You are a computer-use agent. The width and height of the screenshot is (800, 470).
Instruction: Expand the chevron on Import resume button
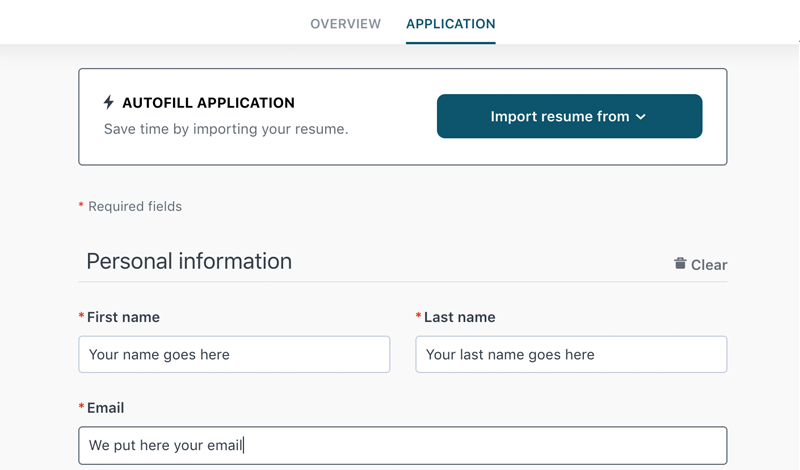pyautogui.click(x=641, y=117)
